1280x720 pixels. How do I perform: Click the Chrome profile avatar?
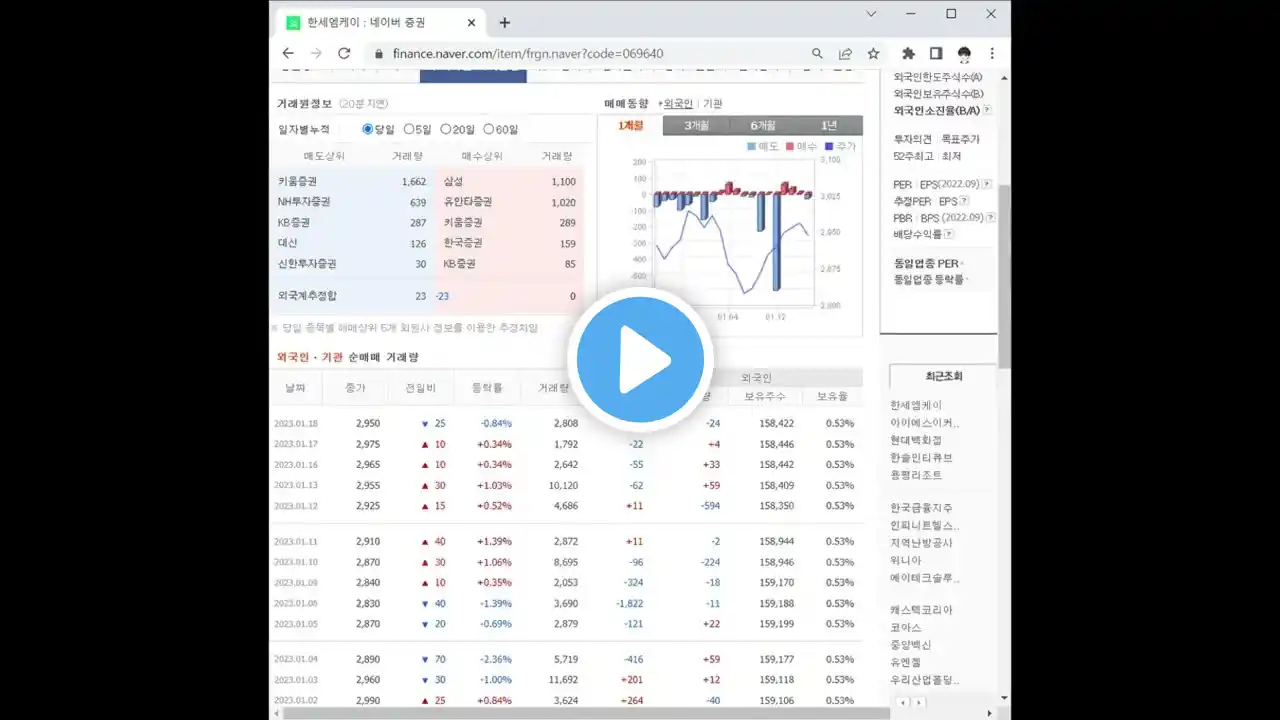coord(964,53)
